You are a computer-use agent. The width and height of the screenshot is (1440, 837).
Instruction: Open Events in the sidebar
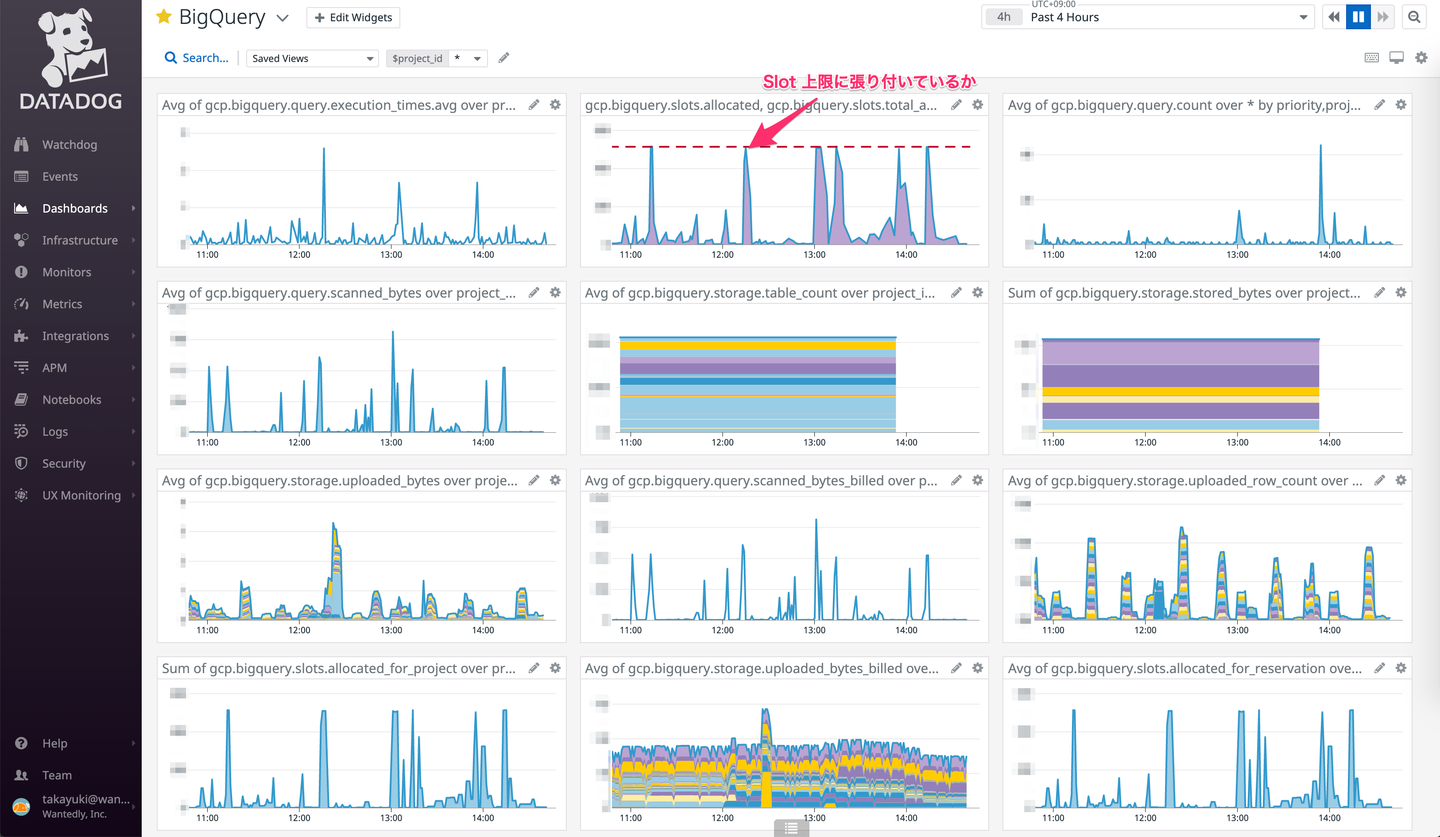pos(59,177)
